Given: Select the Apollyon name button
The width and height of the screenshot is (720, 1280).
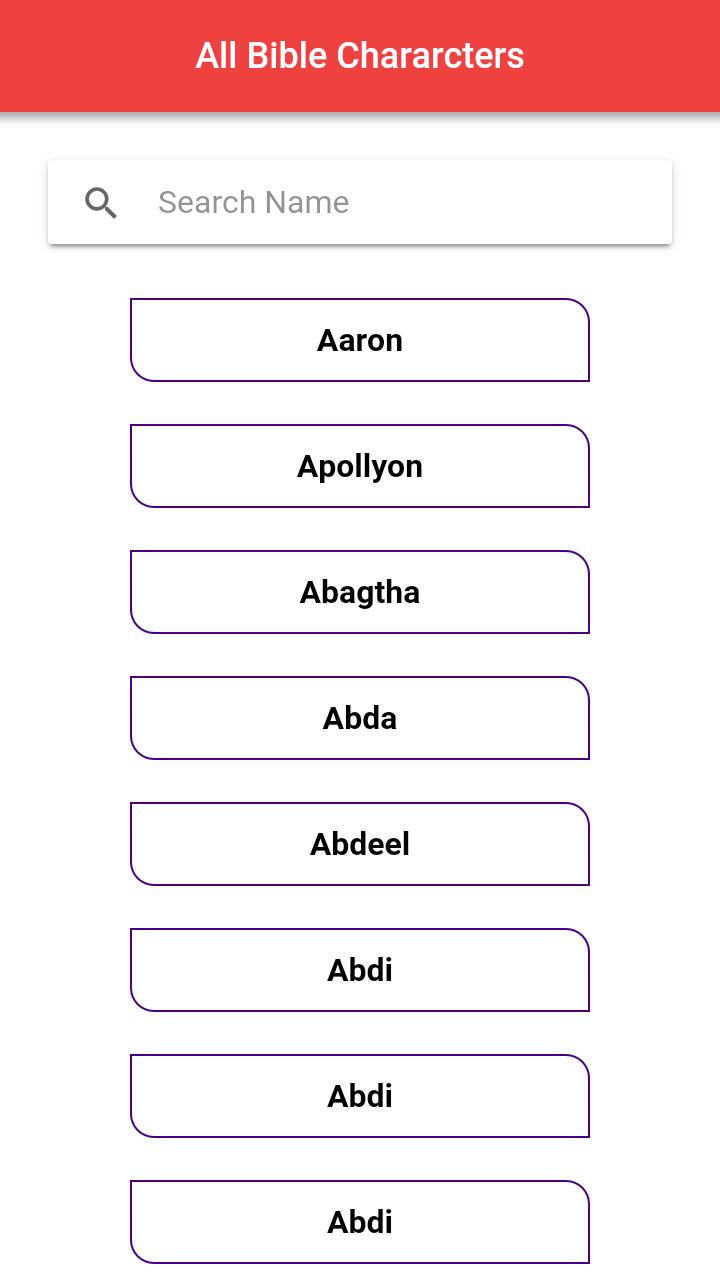Looking at the screenshot, I should (x=360, y=466).
